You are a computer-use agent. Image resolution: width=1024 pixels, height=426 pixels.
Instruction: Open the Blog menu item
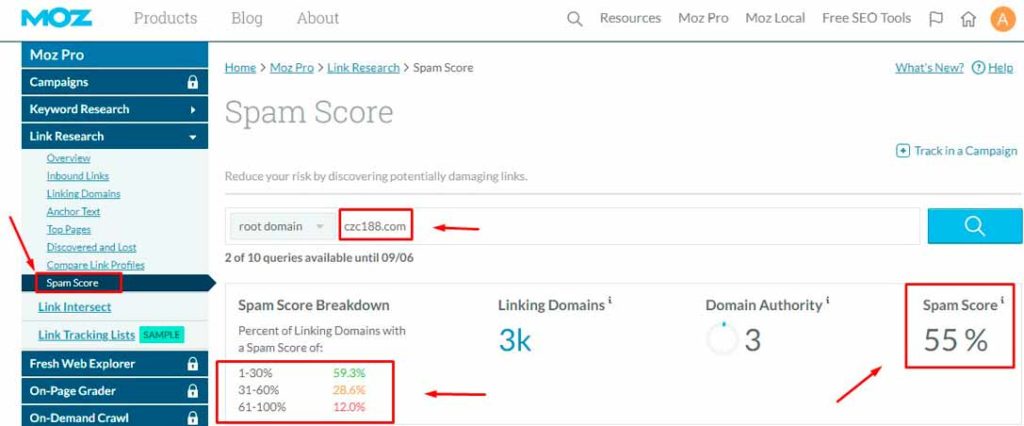[247, 18]
